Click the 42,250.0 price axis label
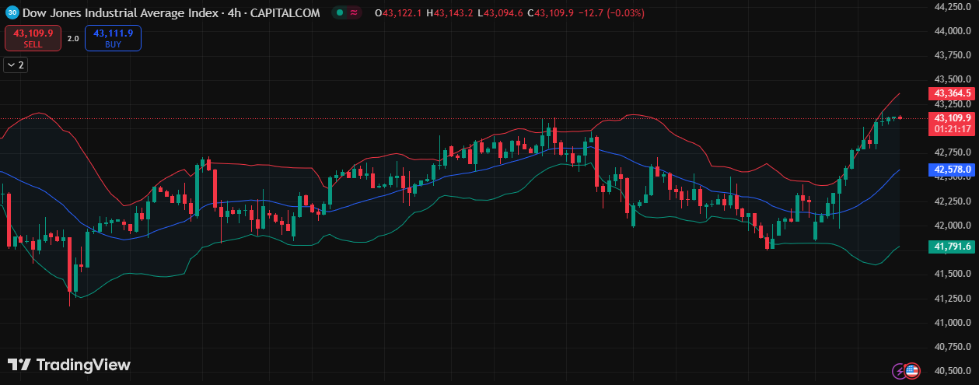This screenshot has width=979, height=385. coord(953,202)
